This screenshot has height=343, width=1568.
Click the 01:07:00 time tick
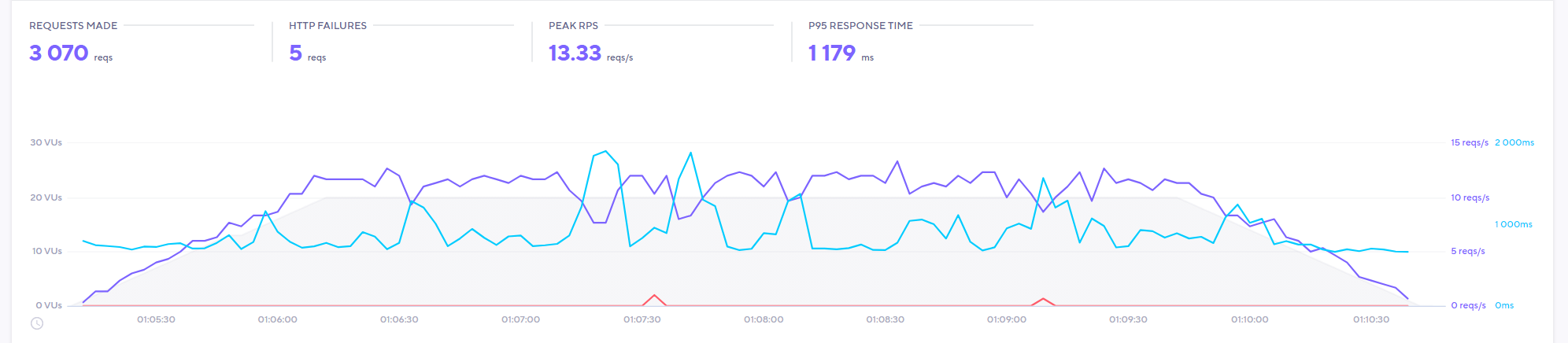point(520,319)
